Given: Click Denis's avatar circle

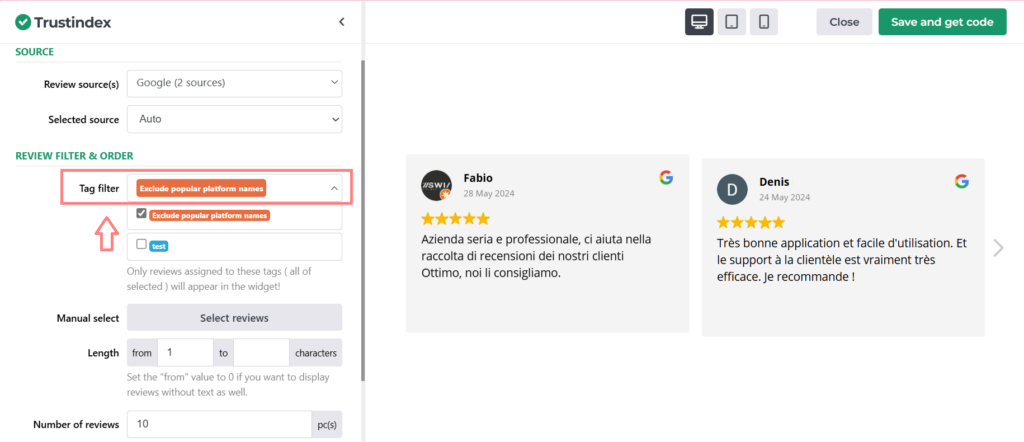Looking at the screenshot, I should click(732, 189).
